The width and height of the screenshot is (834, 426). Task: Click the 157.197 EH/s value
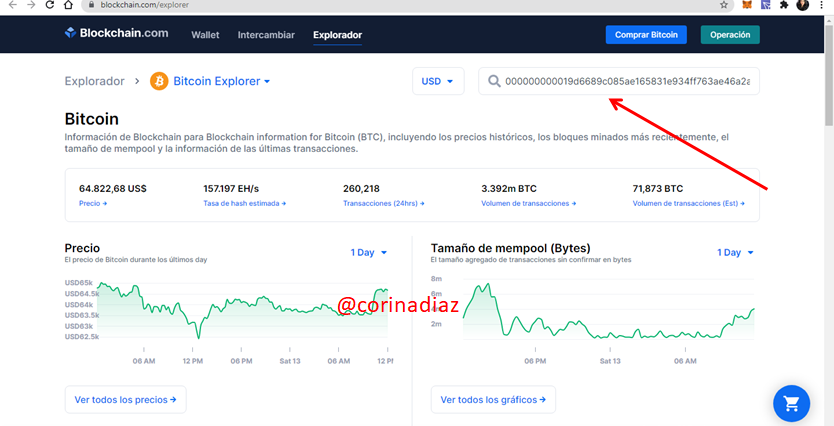coord(231,188)
